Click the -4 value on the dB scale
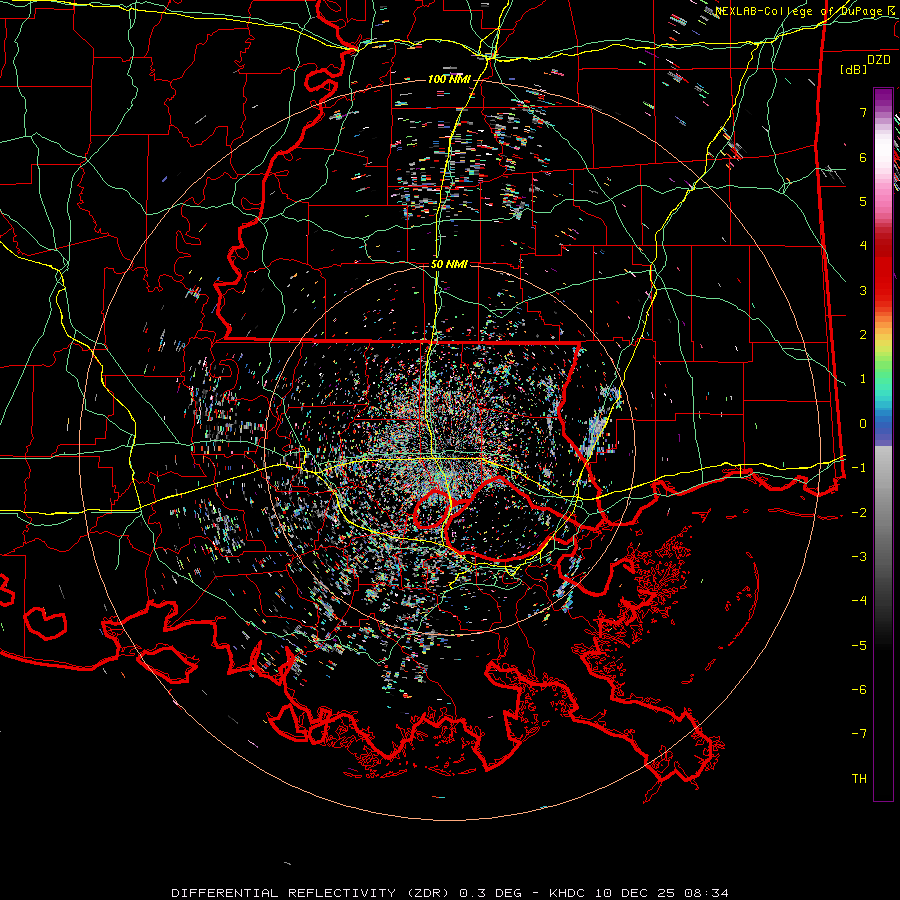 point(859,601)
